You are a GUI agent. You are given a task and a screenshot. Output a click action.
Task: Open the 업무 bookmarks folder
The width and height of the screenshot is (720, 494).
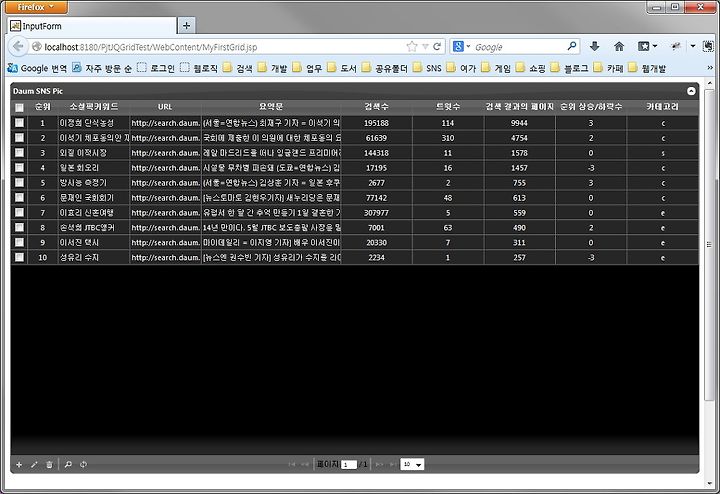click(x=308, y=68)
